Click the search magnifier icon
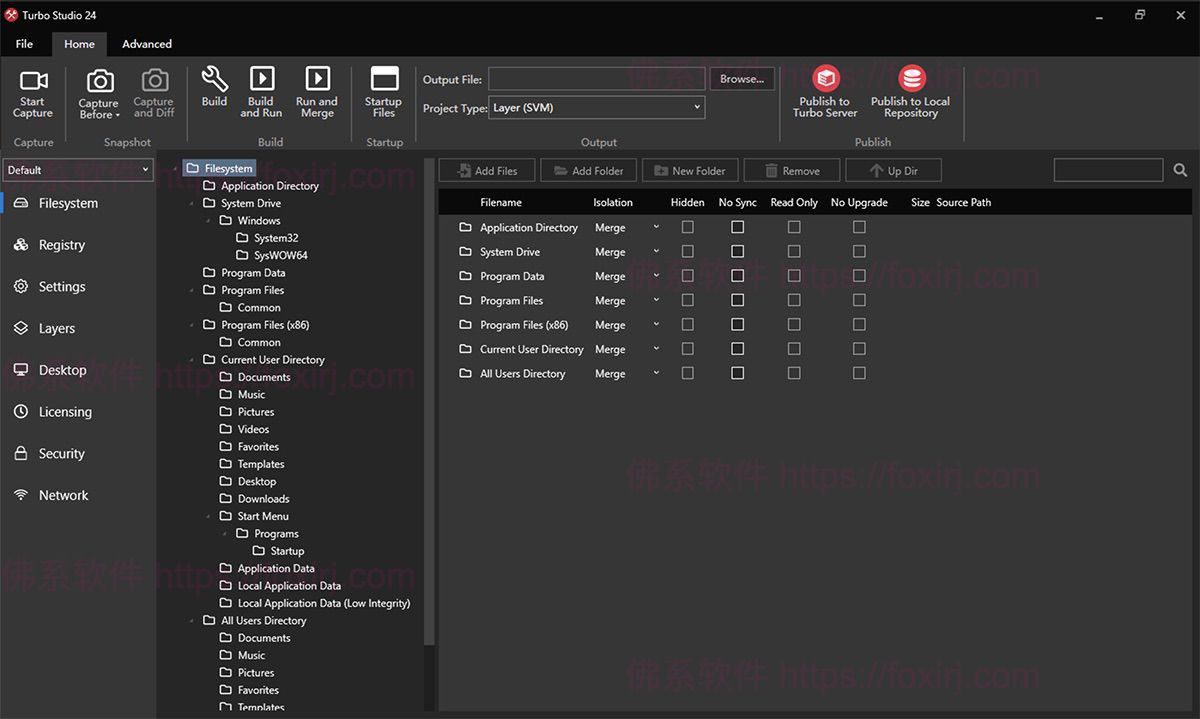Image resolution: width=1200 pixels, height=719 pixels. point(1180,171)
